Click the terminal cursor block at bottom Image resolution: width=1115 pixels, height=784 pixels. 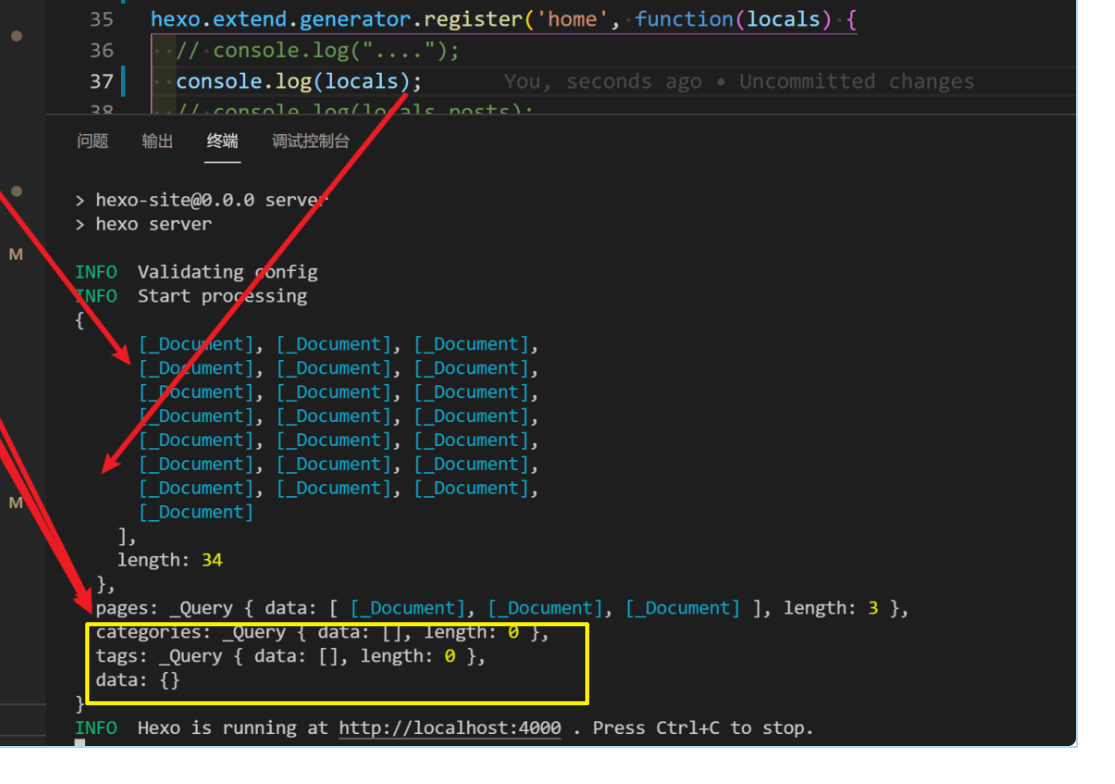(x=80, y=743)
